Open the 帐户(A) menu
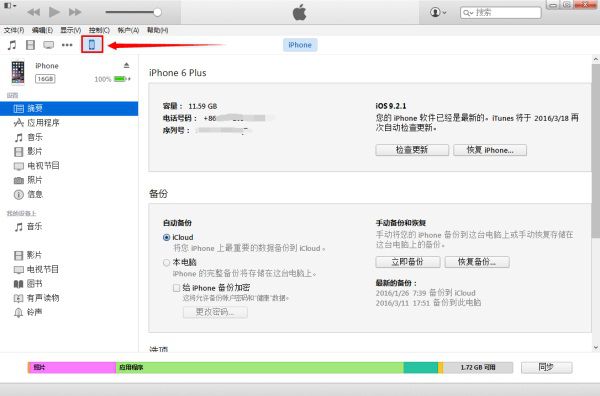Image resolution: width=600 pixels, height=396 pixels. [x=128, y=30]
